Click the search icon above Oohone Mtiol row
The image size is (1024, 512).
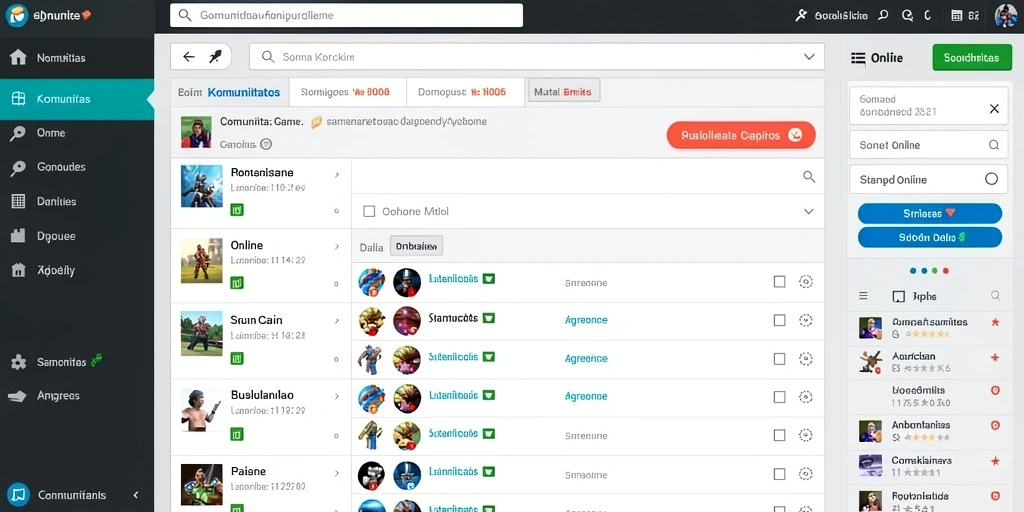tap(808, 176)
